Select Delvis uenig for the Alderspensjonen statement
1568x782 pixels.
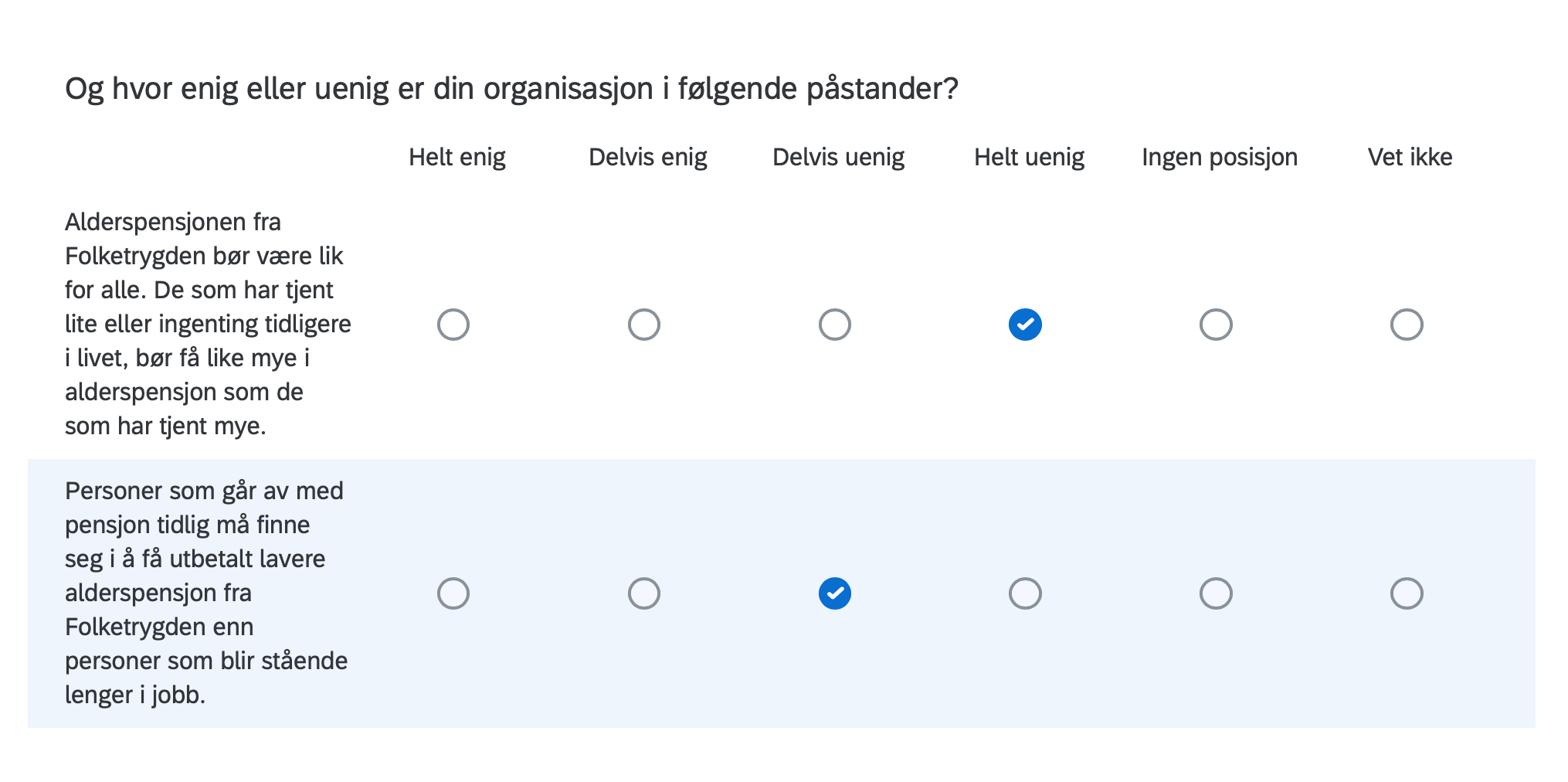pyautogui.click(x=835, y=325)
